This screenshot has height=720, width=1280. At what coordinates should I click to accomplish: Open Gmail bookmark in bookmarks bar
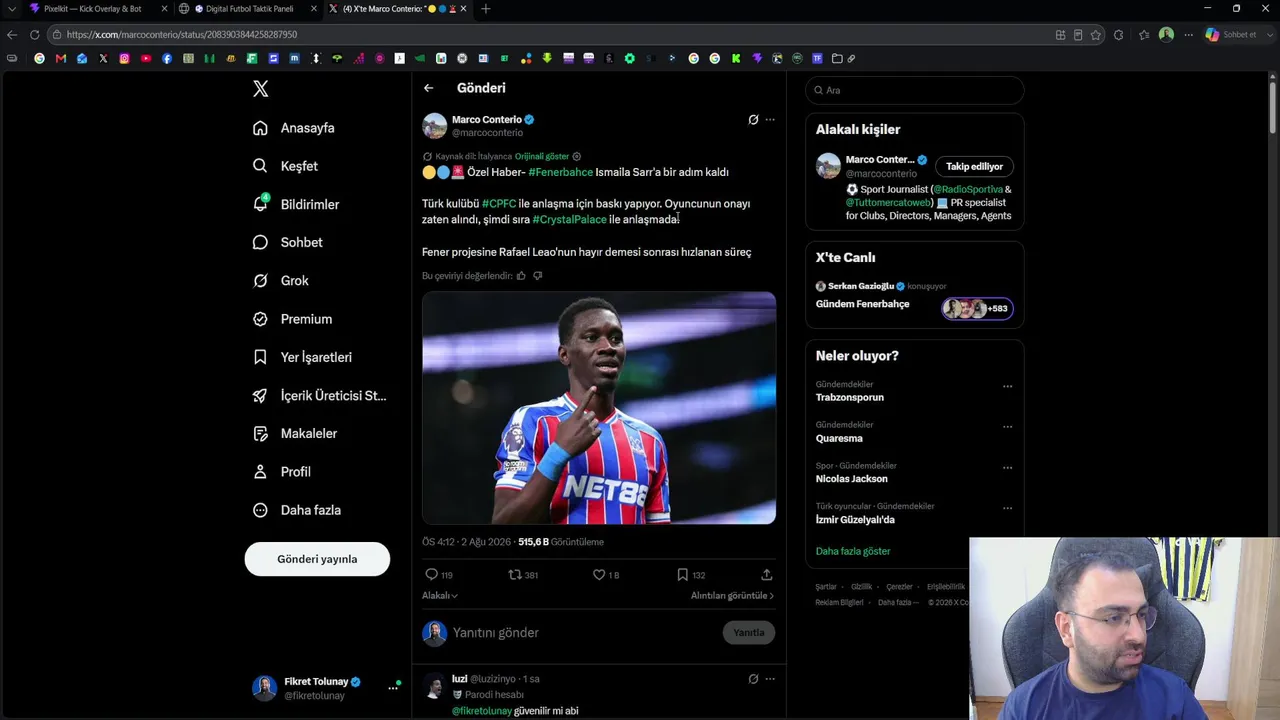click(x=60, y=59)
